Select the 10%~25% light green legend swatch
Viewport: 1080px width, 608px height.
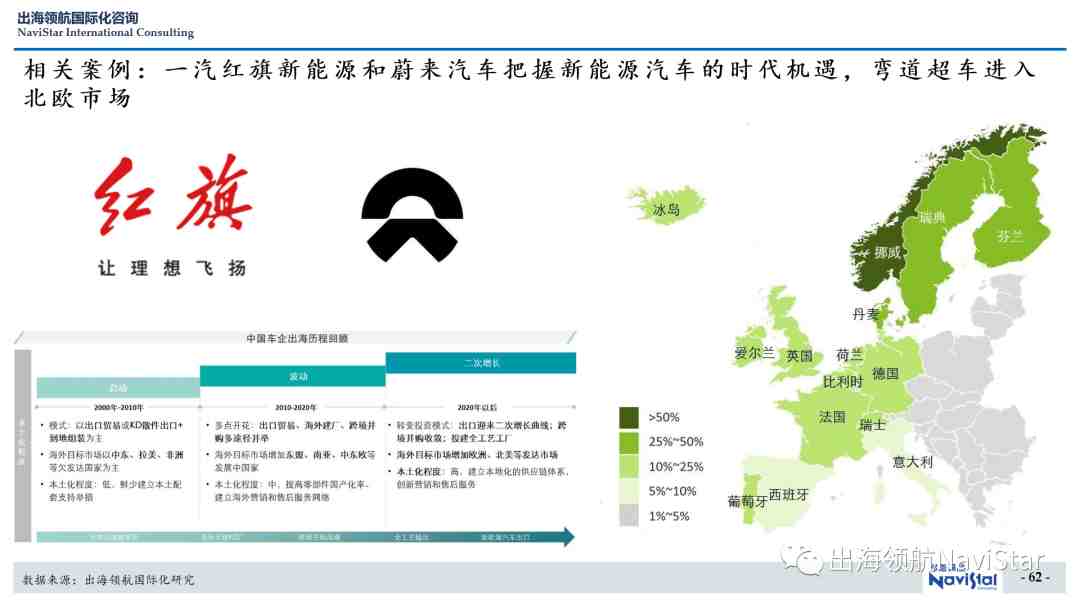629,467
